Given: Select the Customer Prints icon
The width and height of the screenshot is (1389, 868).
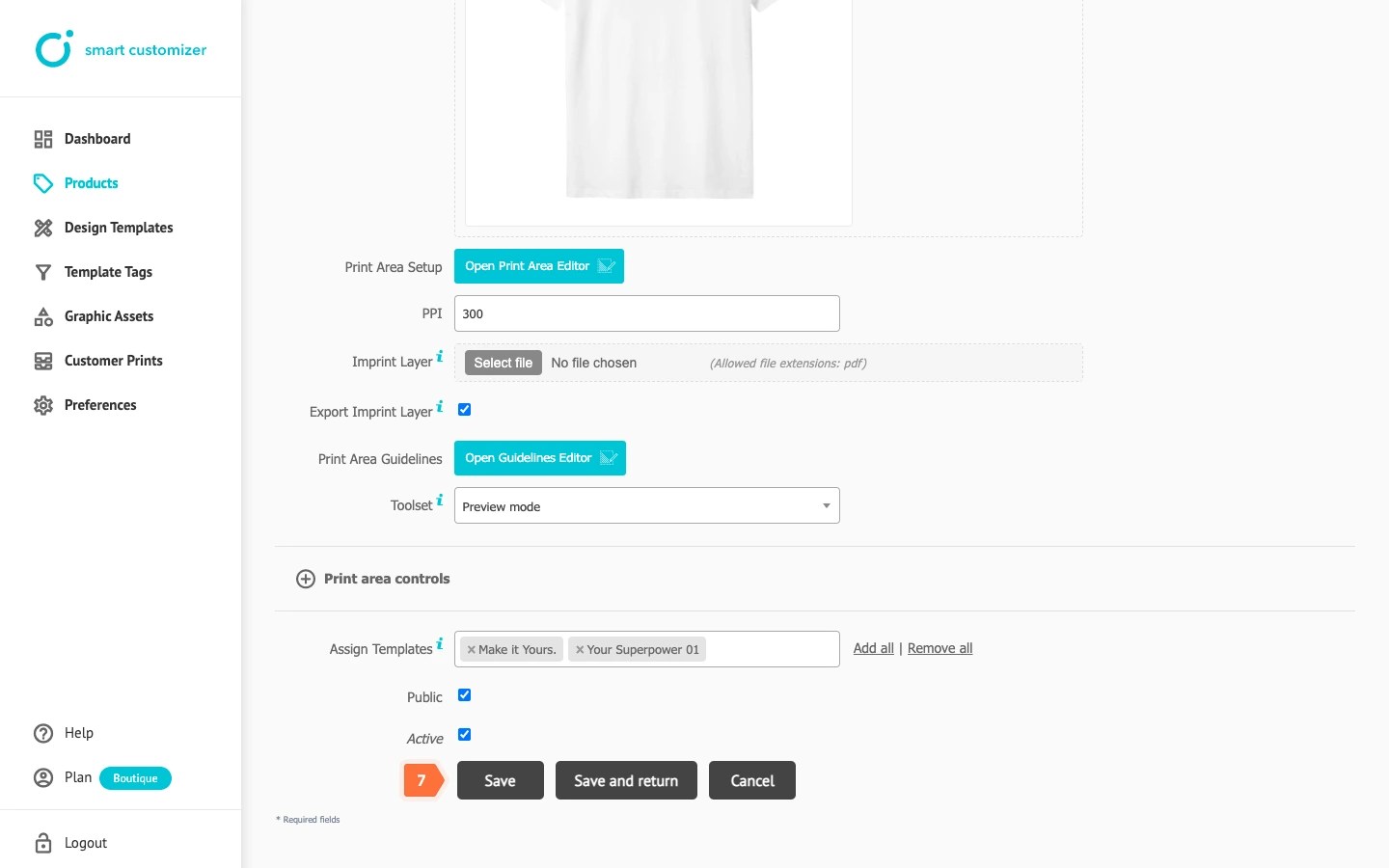Looking at the screenshot, I should tap(42, 361).
